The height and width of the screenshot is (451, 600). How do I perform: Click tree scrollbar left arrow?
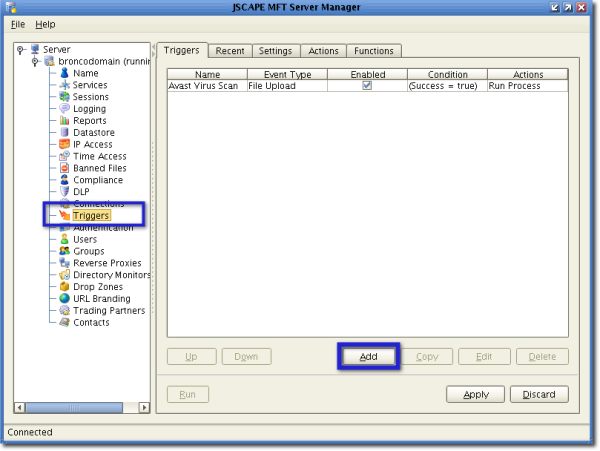click(20, 408)
